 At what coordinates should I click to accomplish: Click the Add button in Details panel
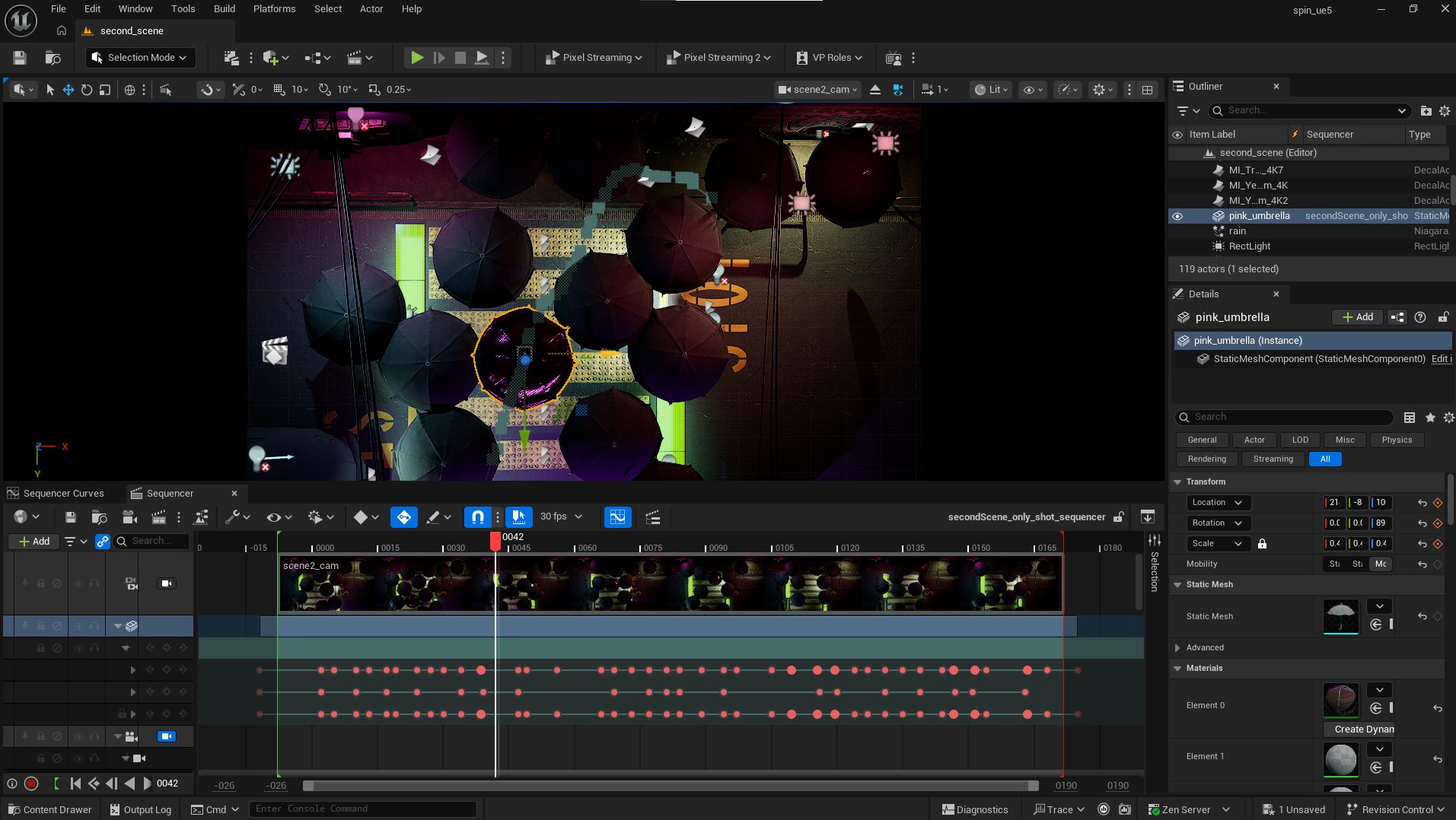[1358, 317]
